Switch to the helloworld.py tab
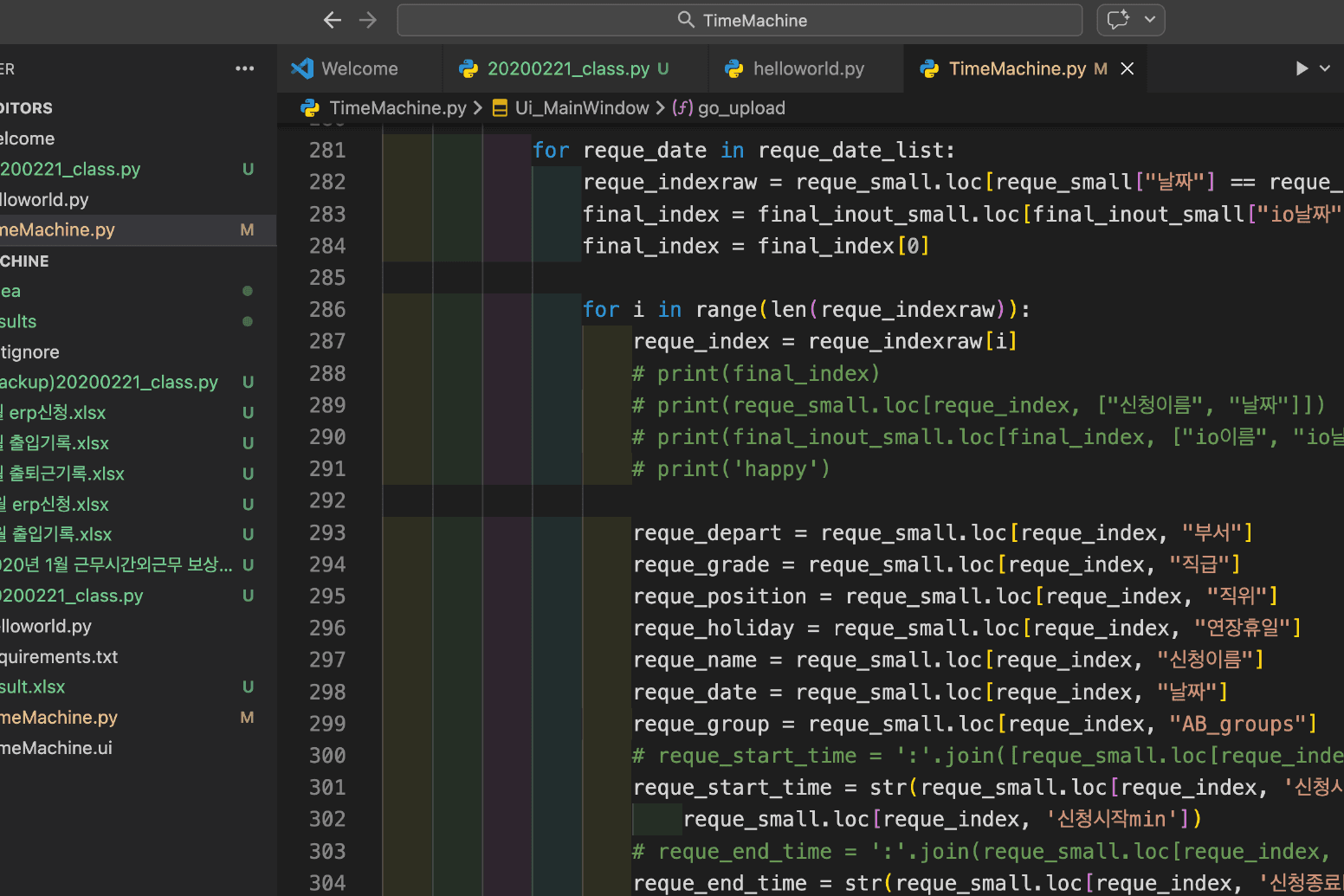The image size is (1344, 896). [807, 68]
